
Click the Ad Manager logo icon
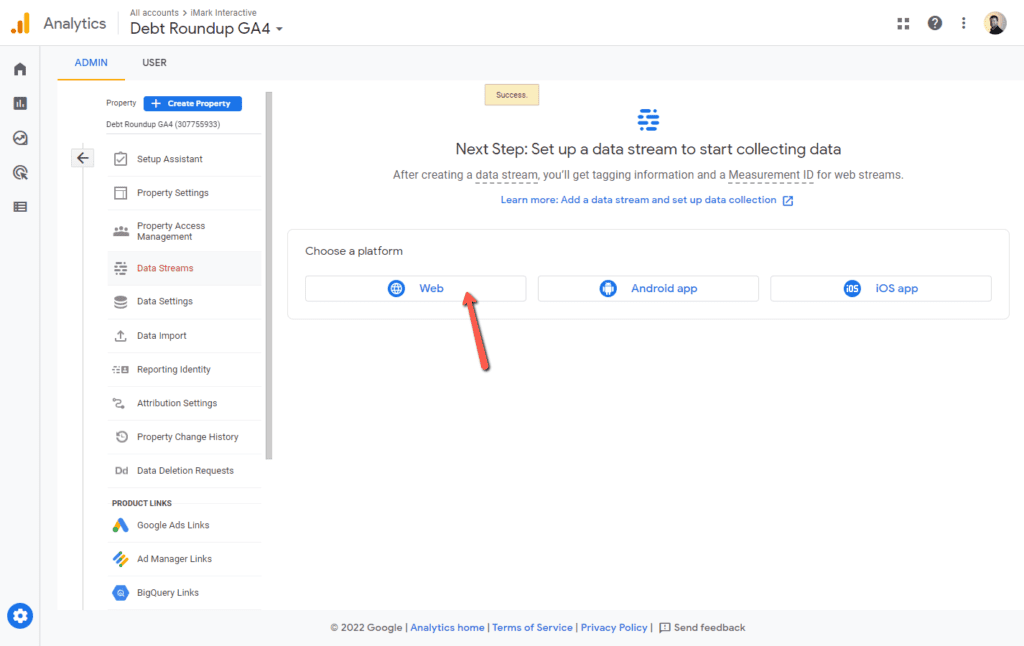[120, 559]
